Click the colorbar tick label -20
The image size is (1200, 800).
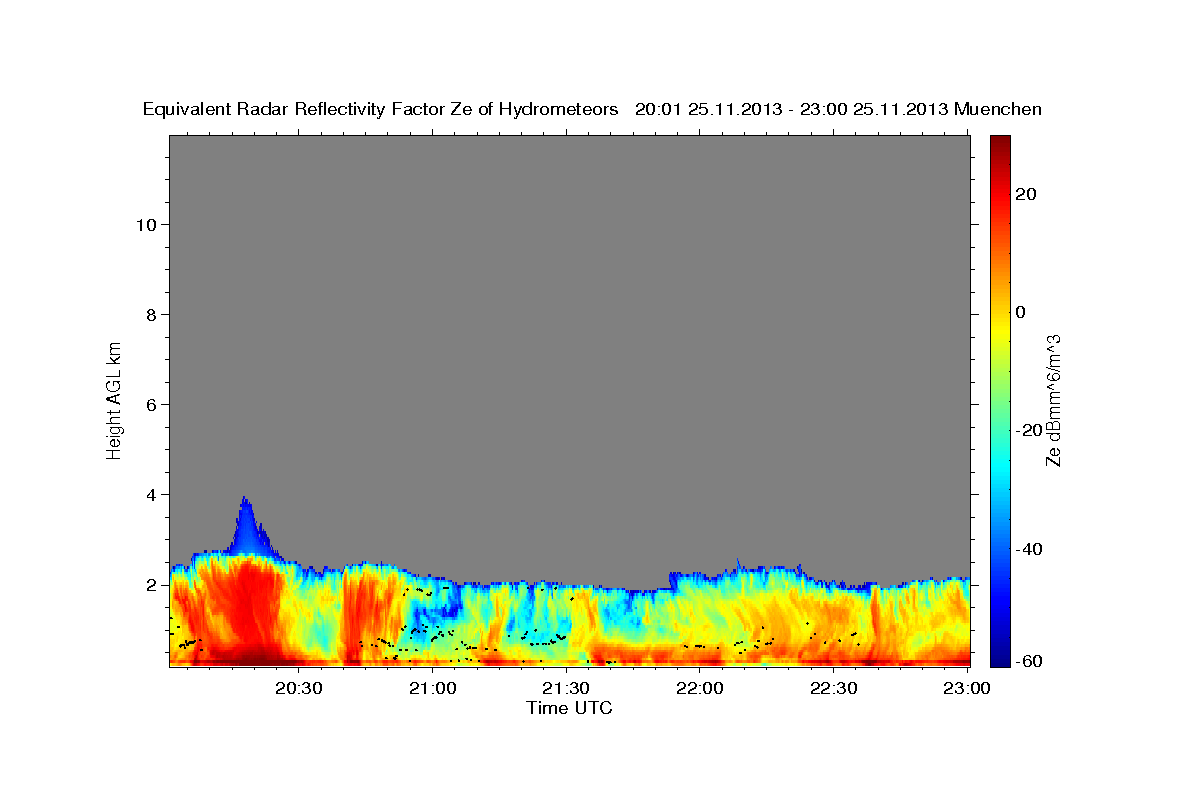1029,430
